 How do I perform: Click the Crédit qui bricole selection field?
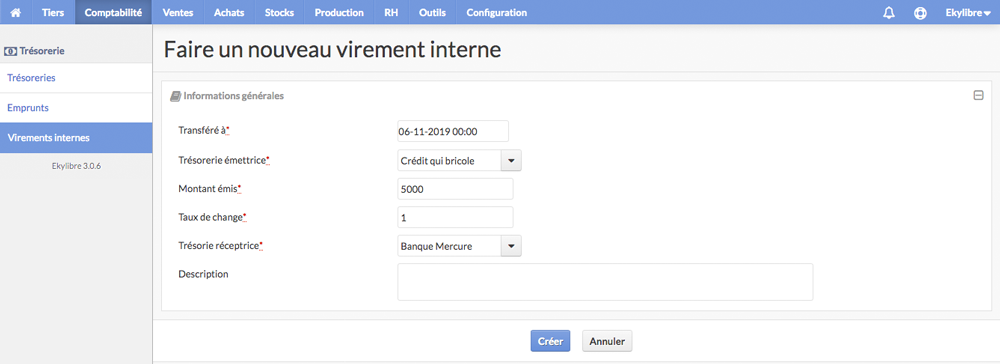tap(449, 161)
